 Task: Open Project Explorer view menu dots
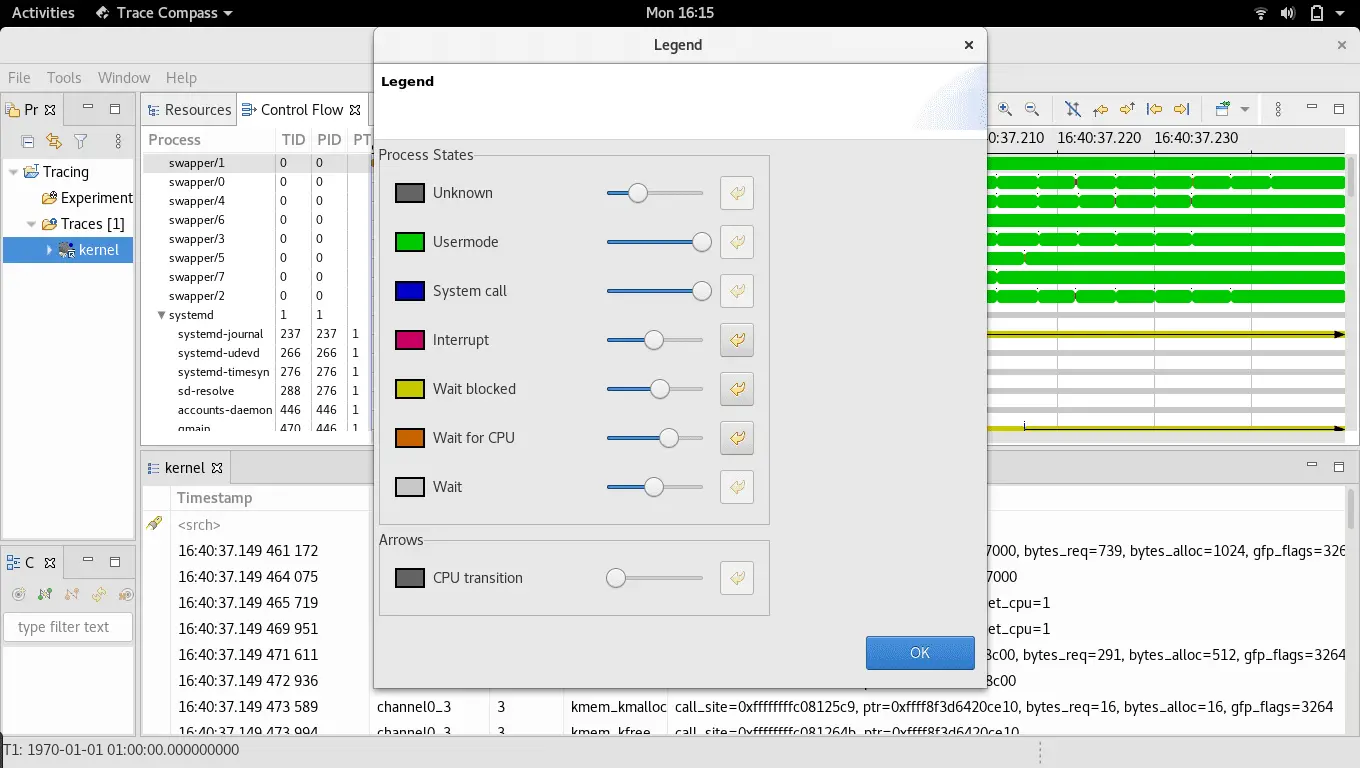[x=118, y=142]
